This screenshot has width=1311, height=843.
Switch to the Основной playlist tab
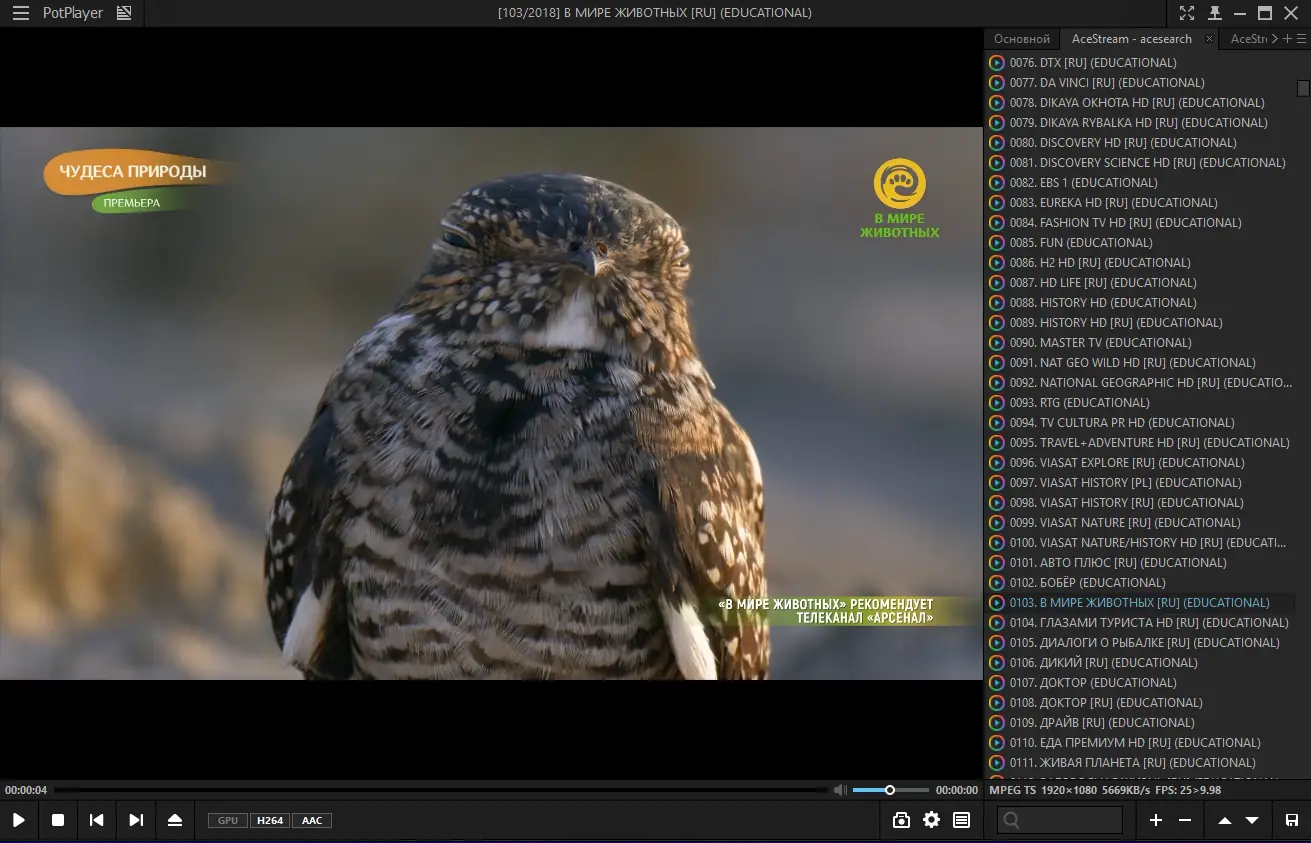[x=1021, y=39]
